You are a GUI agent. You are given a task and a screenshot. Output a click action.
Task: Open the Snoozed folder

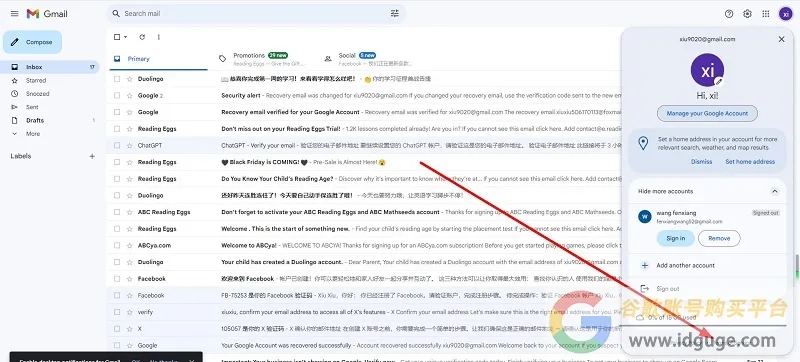pyautogui.click(x=49, y=94)
